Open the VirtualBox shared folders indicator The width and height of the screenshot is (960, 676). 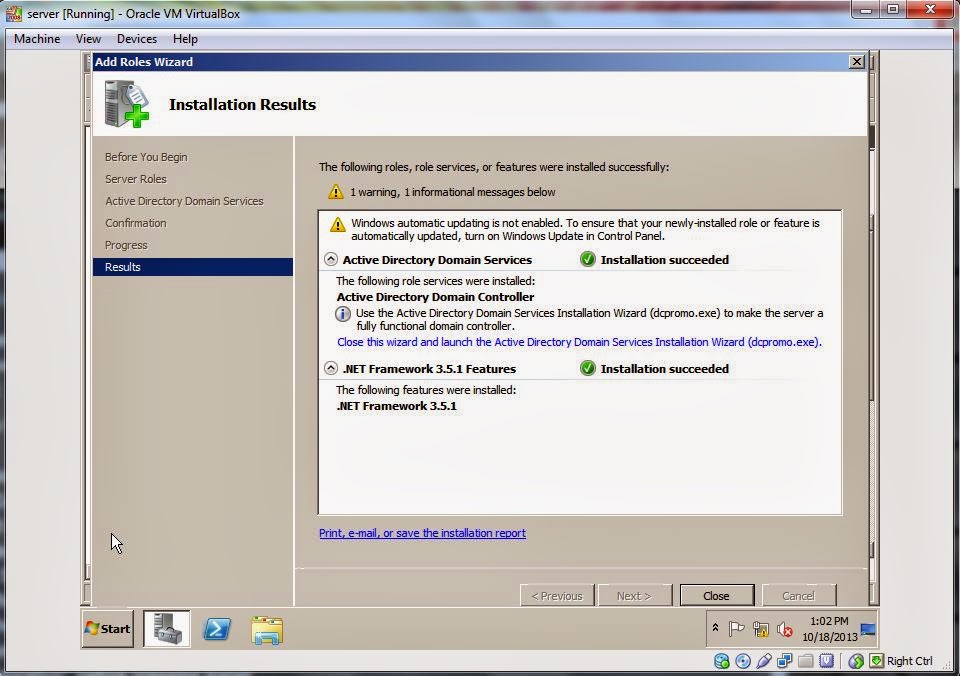pos(805,661)
